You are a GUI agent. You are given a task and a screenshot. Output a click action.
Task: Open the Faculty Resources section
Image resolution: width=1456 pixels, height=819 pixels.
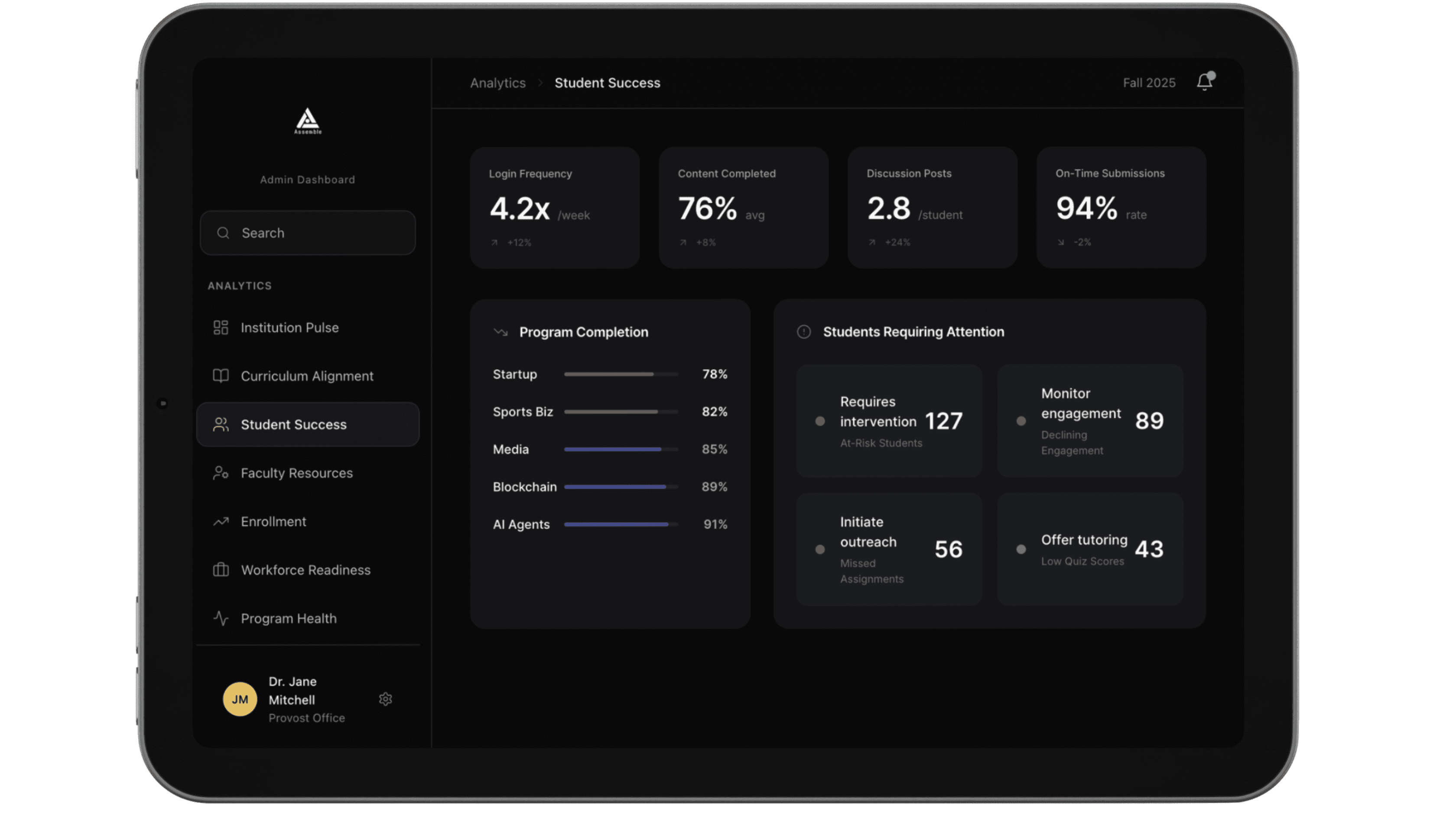(x=296, y=473)
